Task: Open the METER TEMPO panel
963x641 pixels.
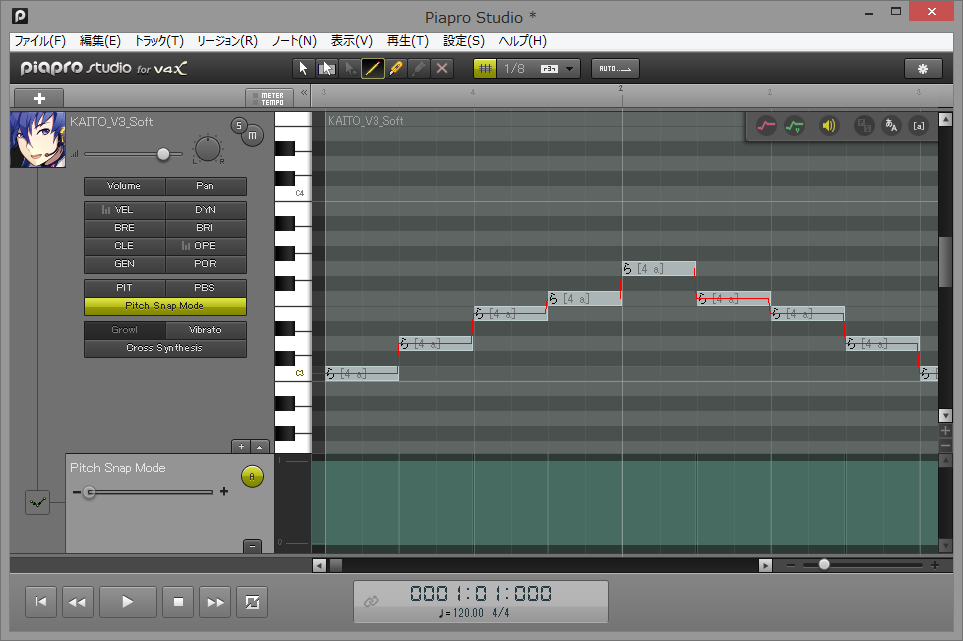Action: 269,98
